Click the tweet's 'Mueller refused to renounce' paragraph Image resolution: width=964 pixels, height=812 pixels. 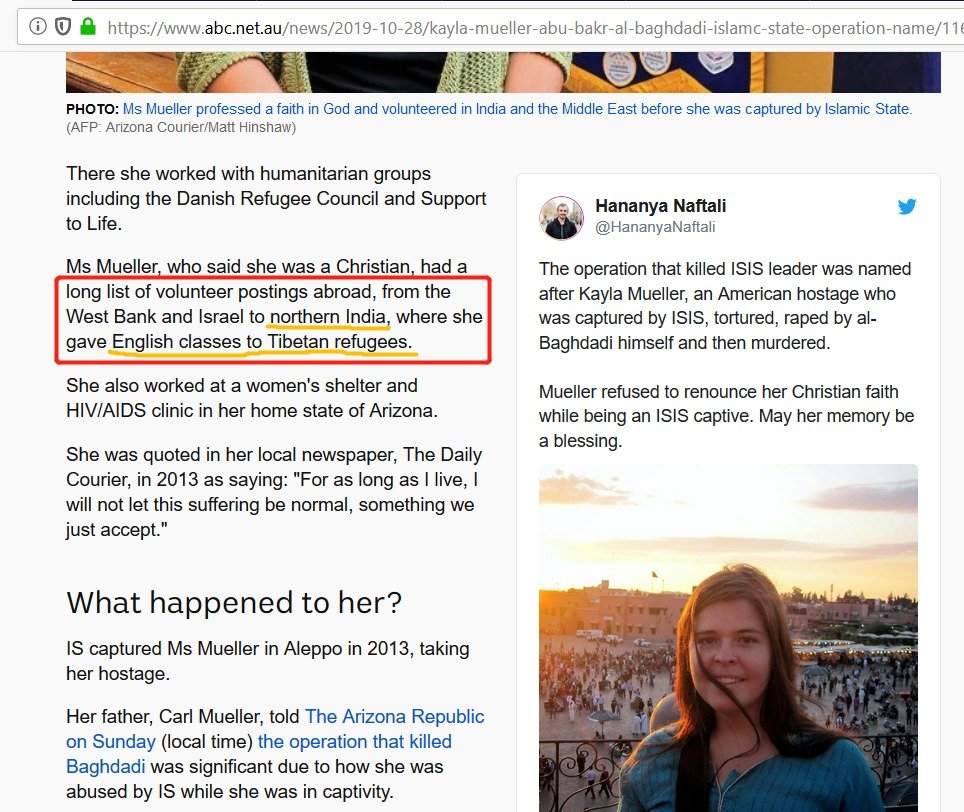[727, 416]
